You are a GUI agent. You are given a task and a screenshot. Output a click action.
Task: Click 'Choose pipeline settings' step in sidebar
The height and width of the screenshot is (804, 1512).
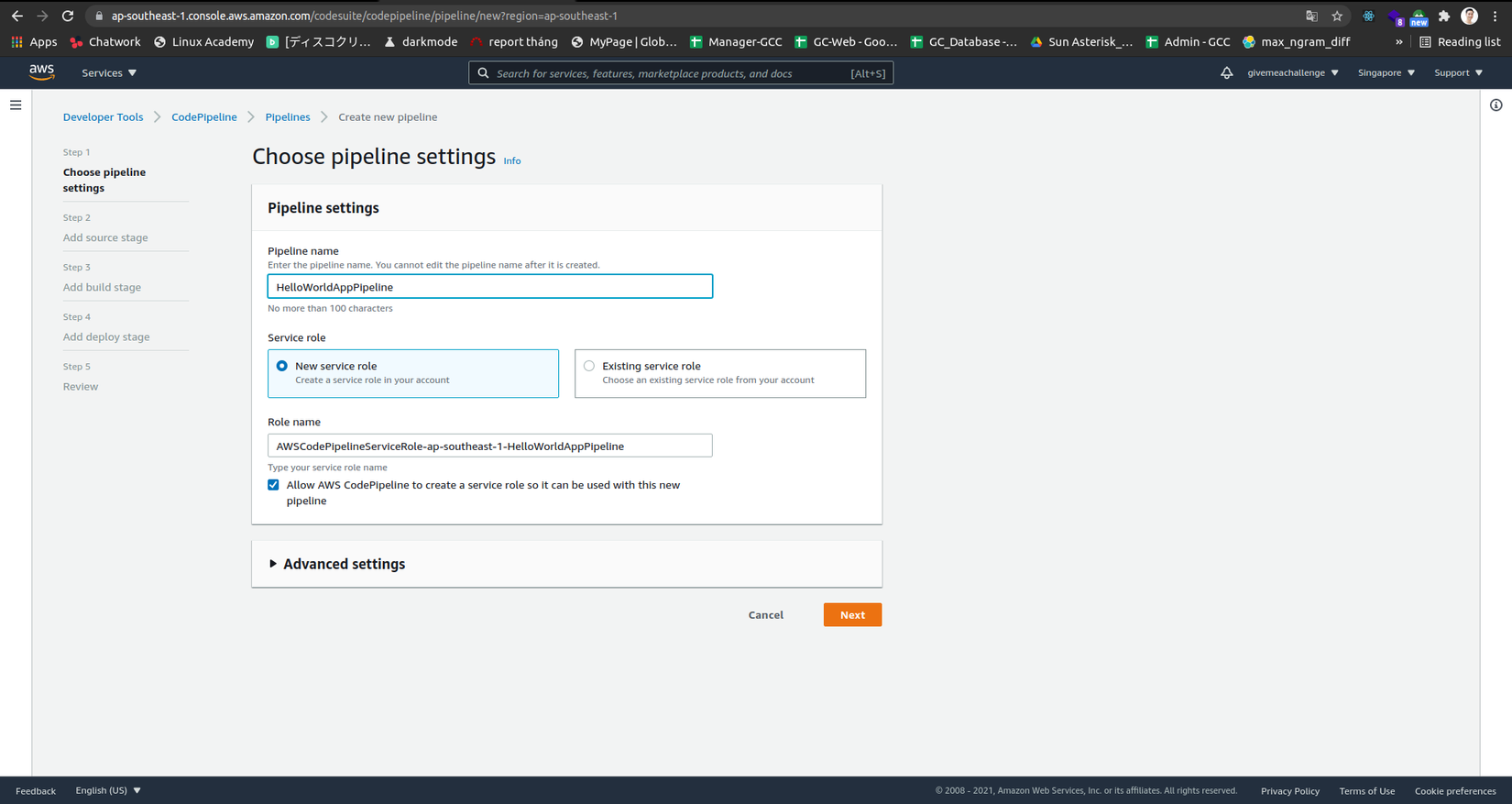[104, 180]
